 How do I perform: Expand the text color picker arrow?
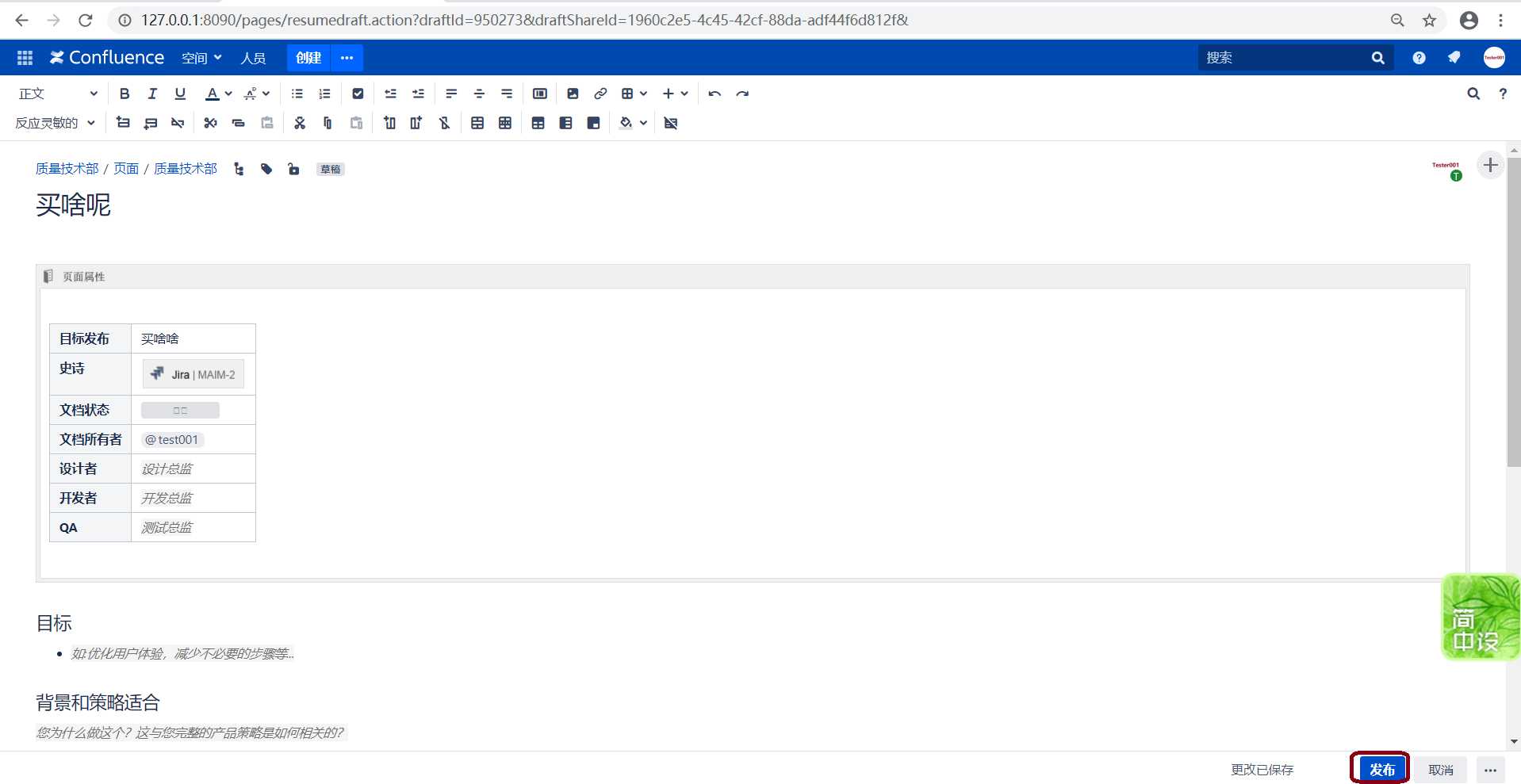(x=228, y=94)
